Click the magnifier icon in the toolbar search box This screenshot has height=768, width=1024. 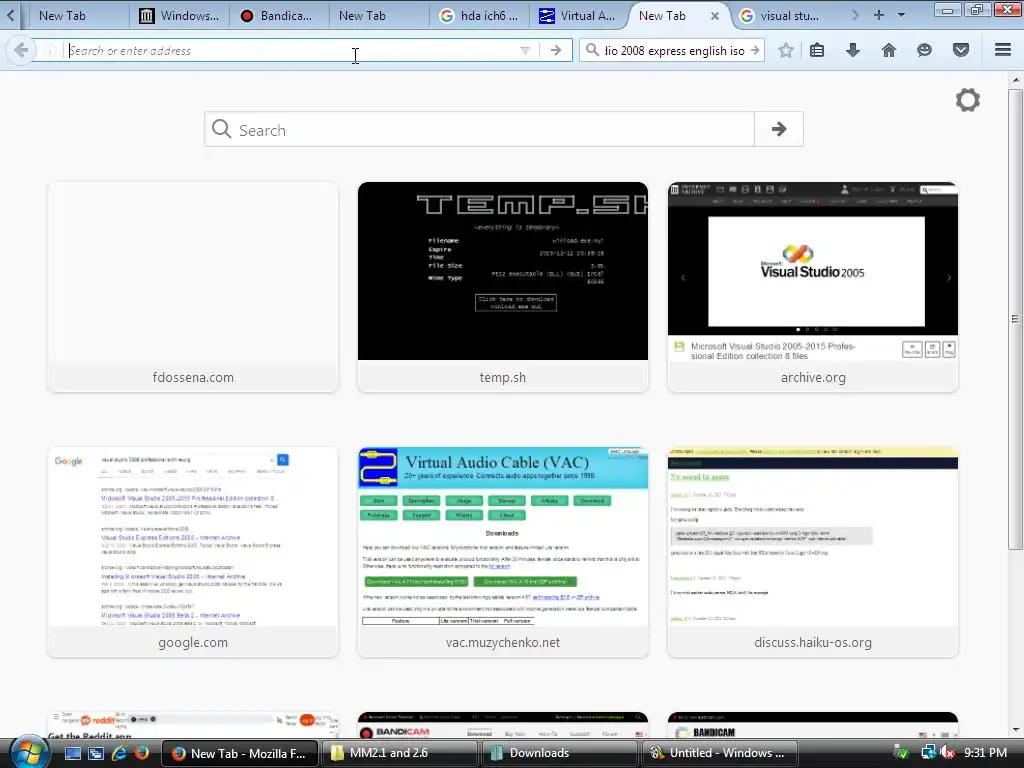point(592,50)
